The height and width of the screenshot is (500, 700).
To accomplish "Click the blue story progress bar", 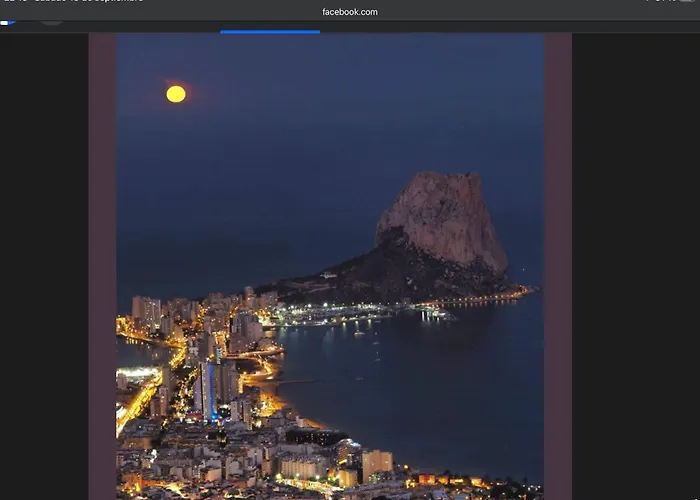I will click(270, 32).
